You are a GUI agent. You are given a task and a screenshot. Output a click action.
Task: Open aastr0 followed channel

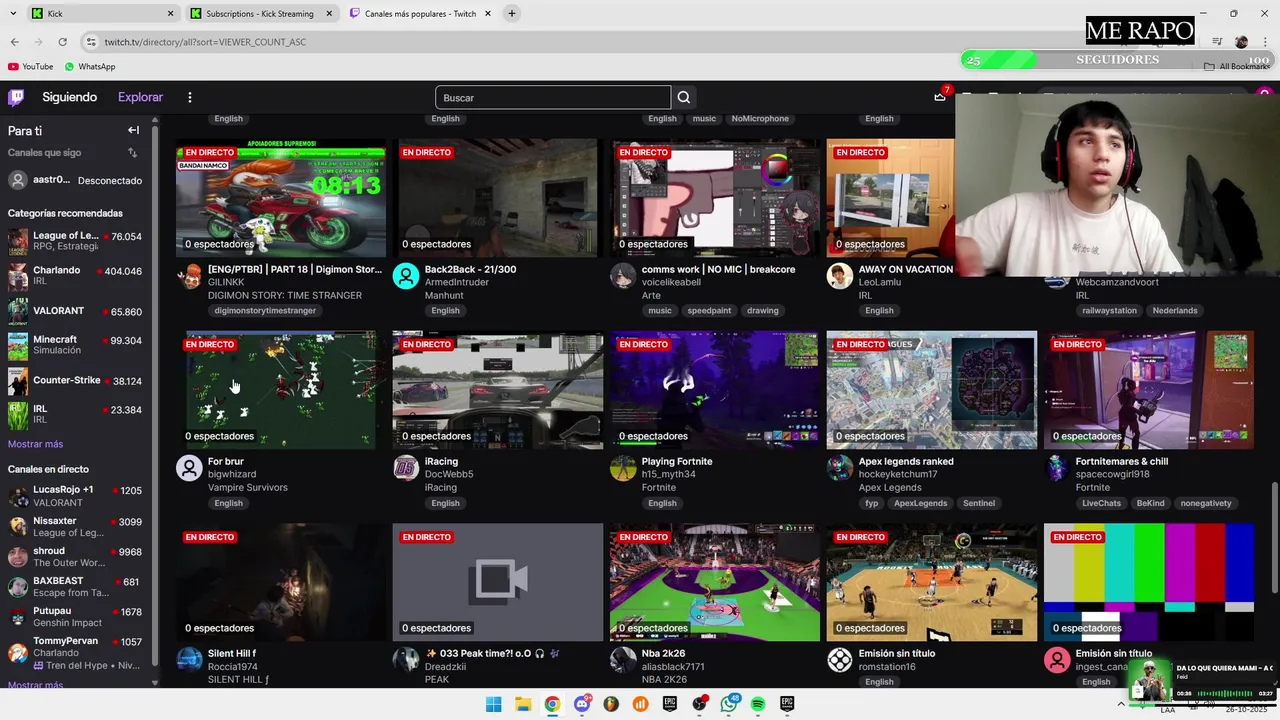coord(75,180)
